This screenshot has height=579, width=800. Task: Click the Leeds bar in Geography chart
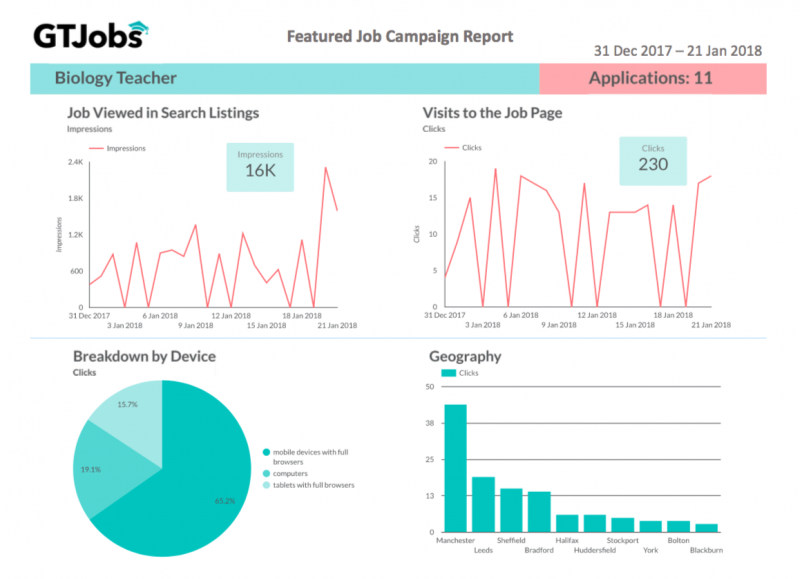click(x=483, y=504)
